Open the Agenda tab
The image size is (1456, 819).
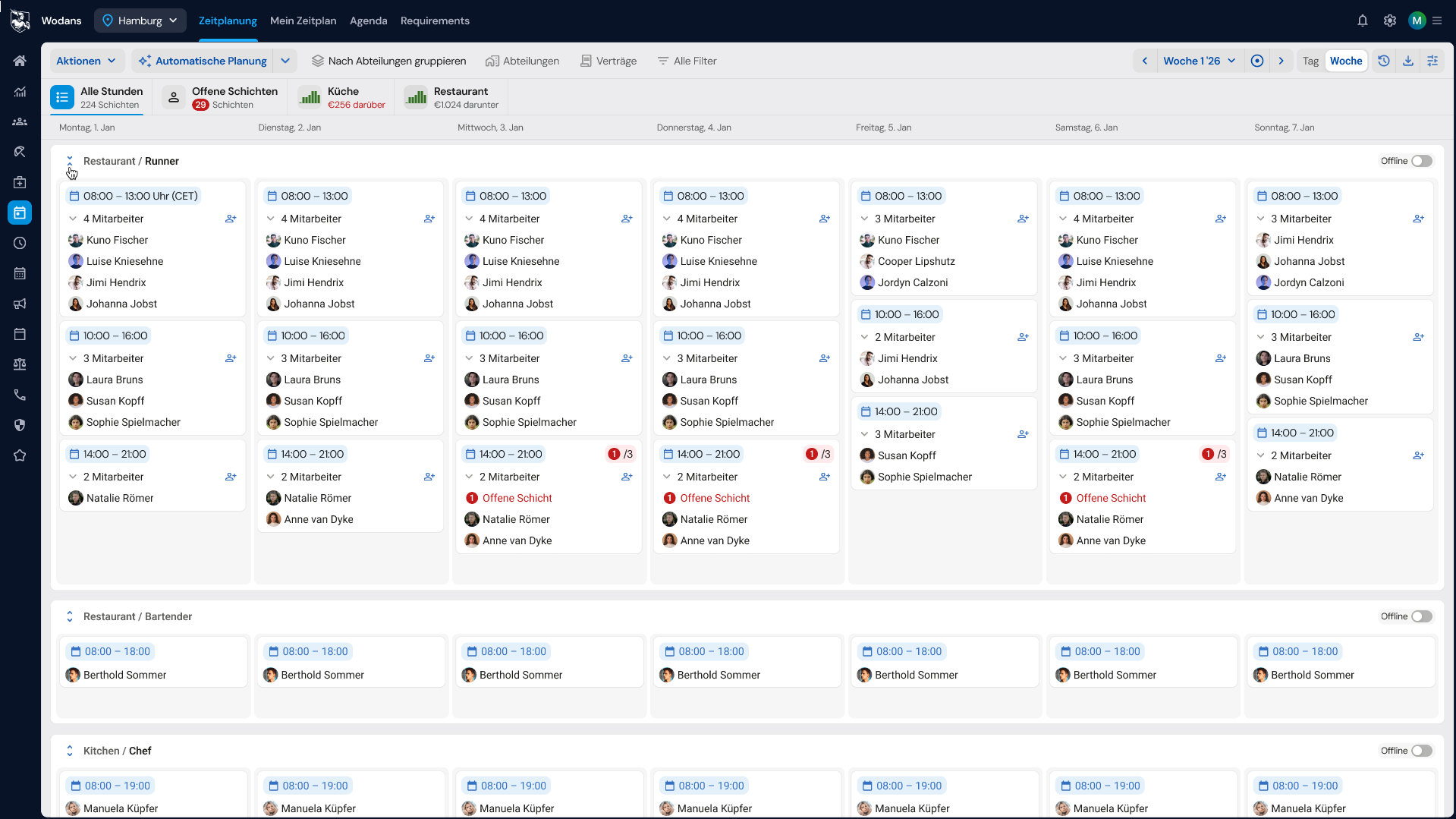click(x=368, y=20)
